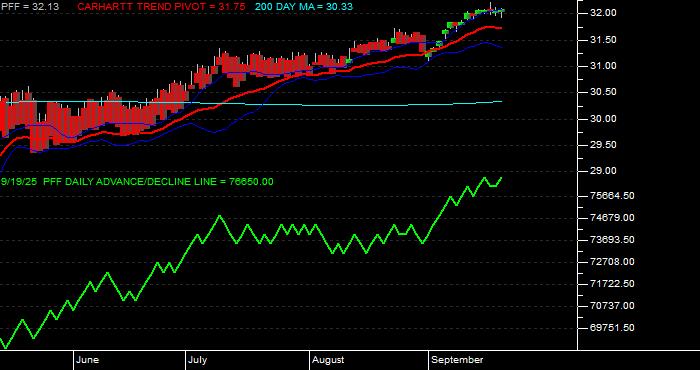Click the 74679.00 advance/decline axis value
The width and height of the screenshot is (700, 370).
point(613,218)
